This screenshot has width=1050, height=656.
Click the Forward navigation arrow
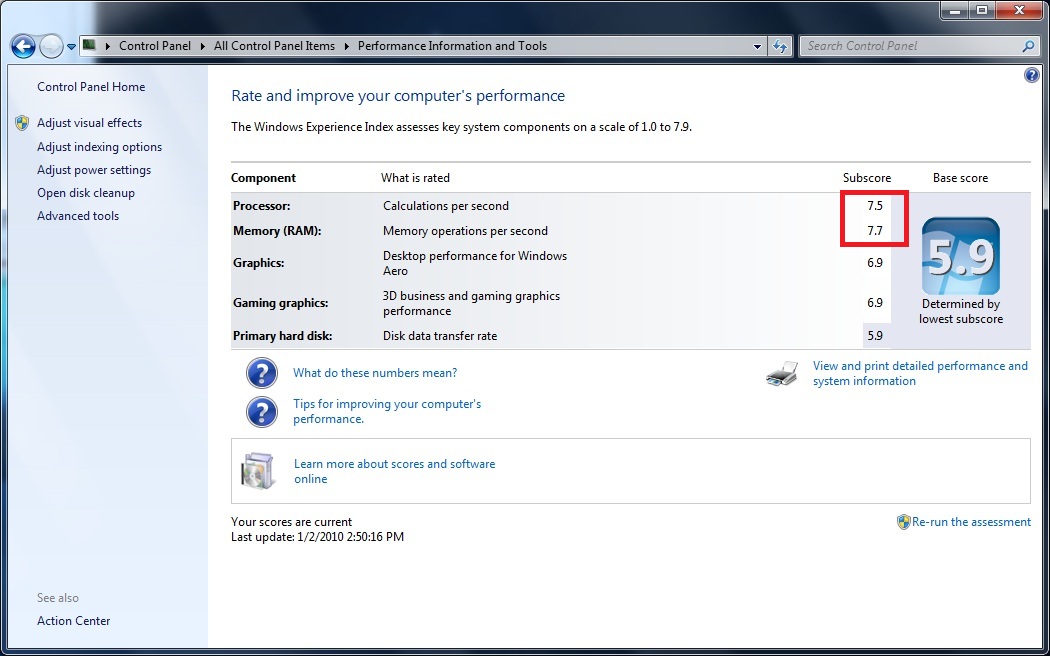coord(51,46)
